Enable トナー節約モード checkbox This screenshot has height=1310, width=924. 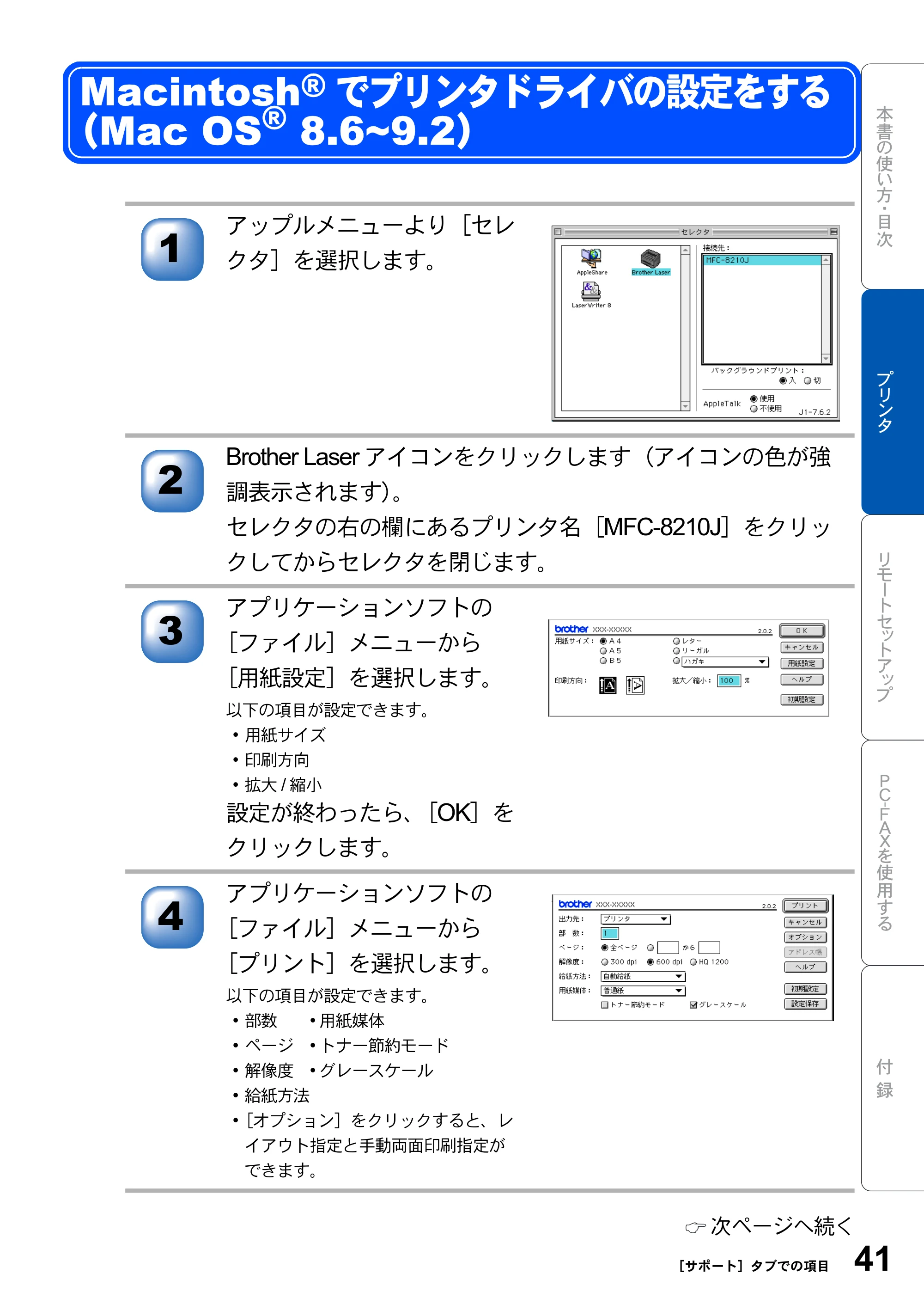pos(605,1005)
